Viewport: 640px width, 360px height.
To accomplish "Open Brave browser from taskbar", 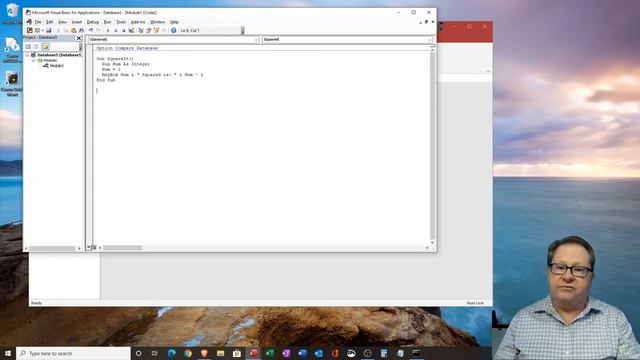I will 204,353.
